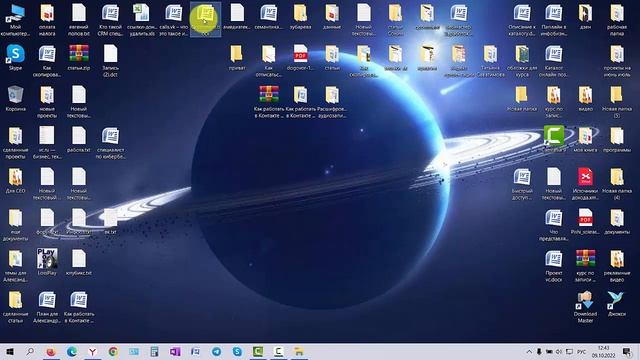
Task: Select the привет folder icon
Action: click(237, 57)
